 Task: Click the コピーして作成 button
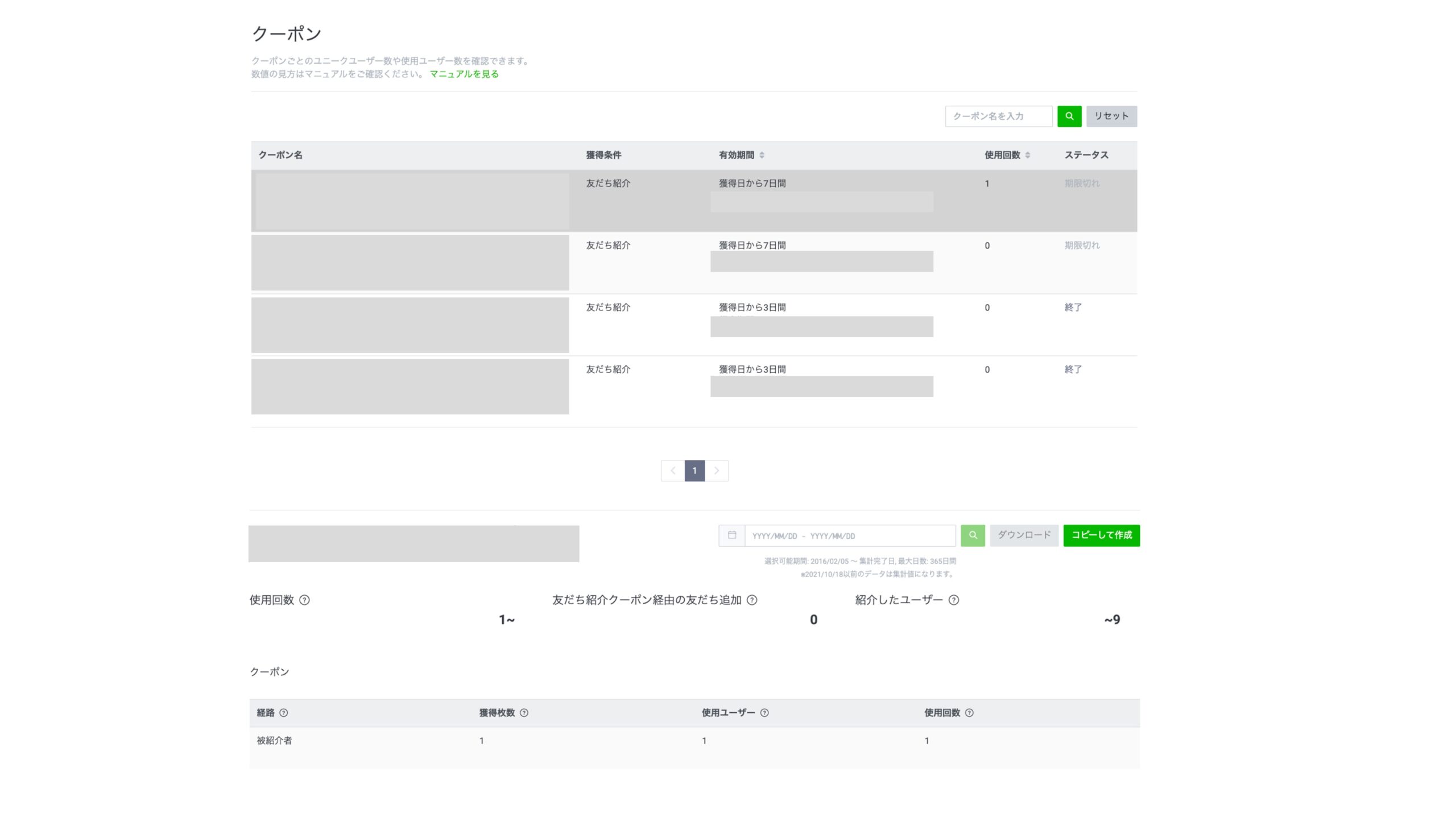click(1101, 535)
